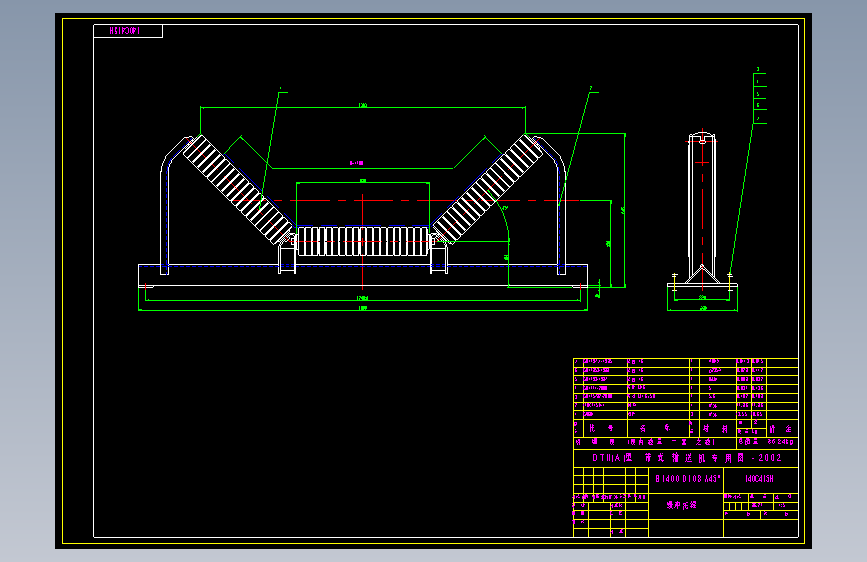The height and width of the screenshot is (562, 867).
Task: Click the side view bracket on the right
Action: tap(702, 208)
